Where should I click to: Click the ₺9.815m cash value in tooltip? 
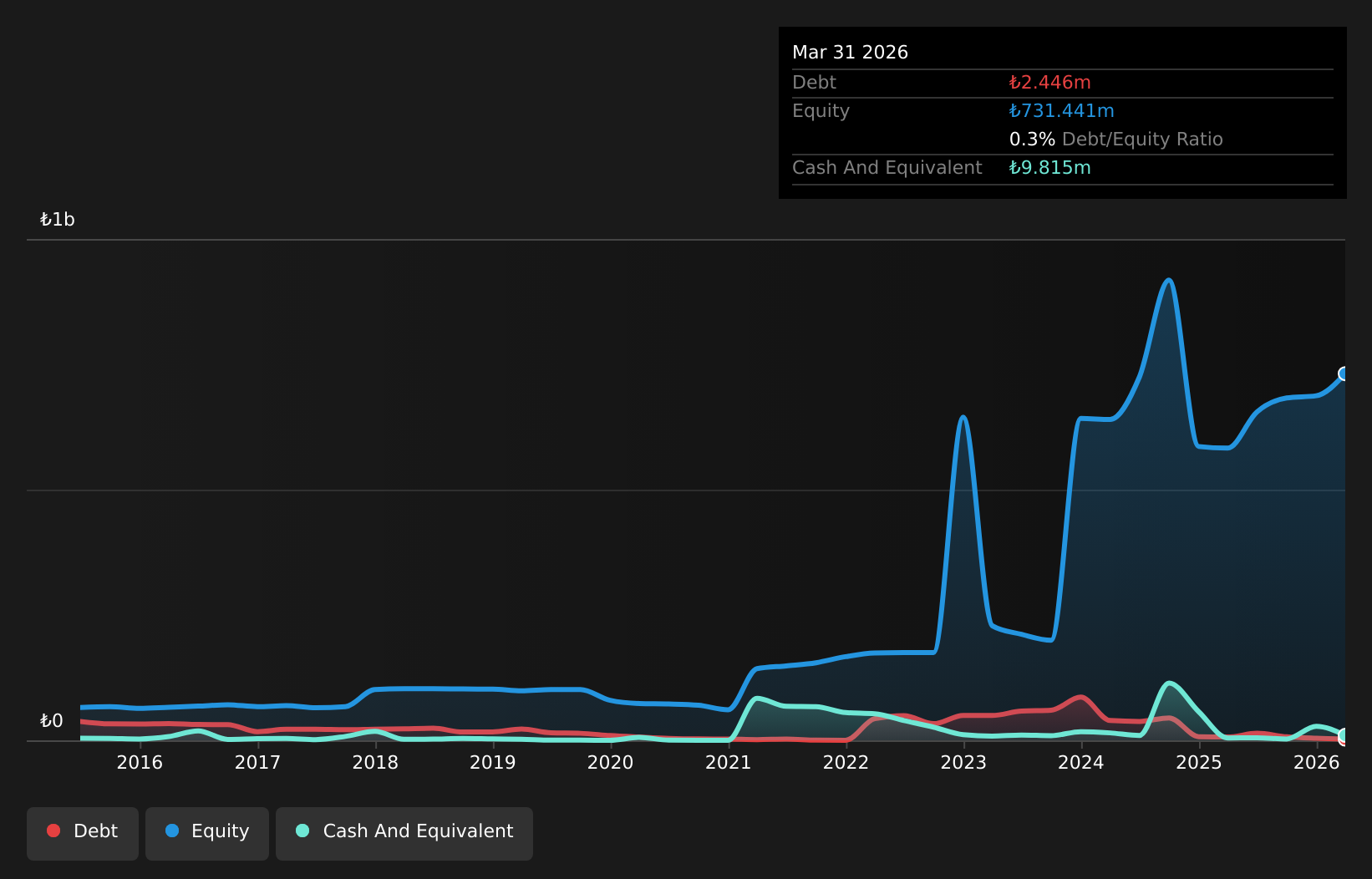tap(1049, 168)
